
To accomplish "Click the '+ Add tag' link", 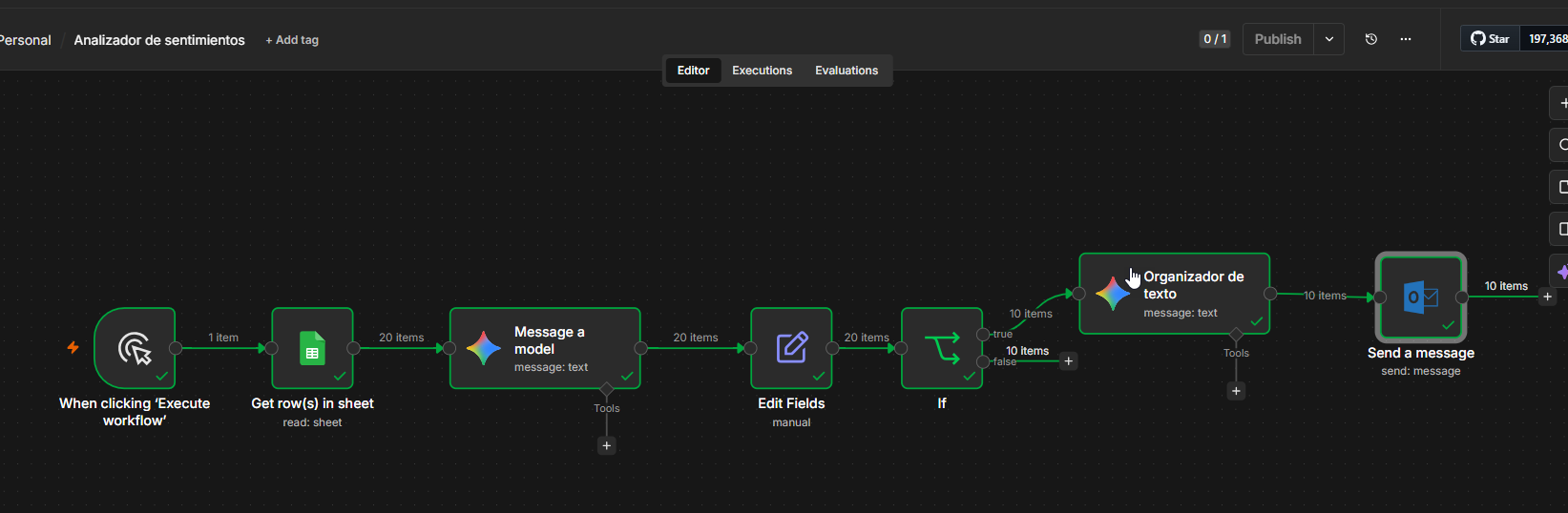I will click(x=292, y=40).
